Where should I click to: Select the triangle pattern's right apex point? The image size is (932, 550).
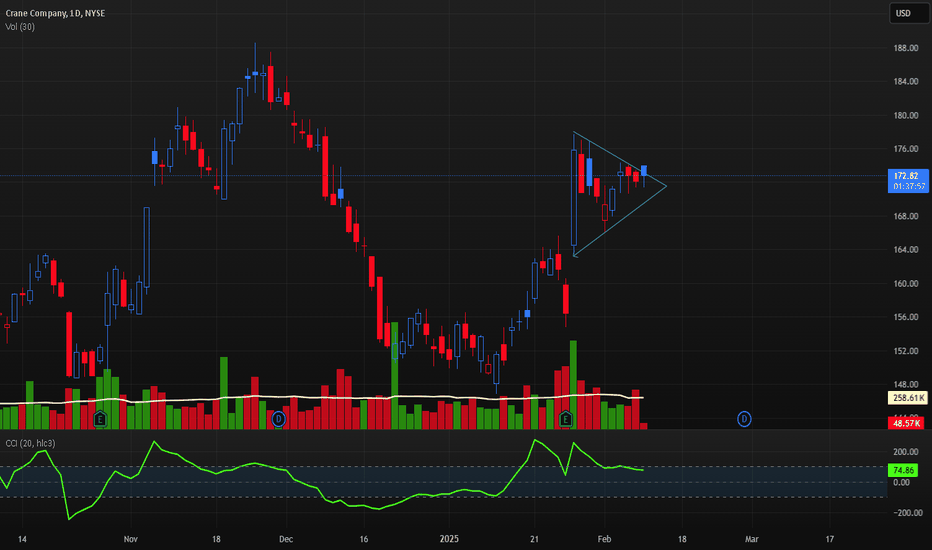(666, 186)
